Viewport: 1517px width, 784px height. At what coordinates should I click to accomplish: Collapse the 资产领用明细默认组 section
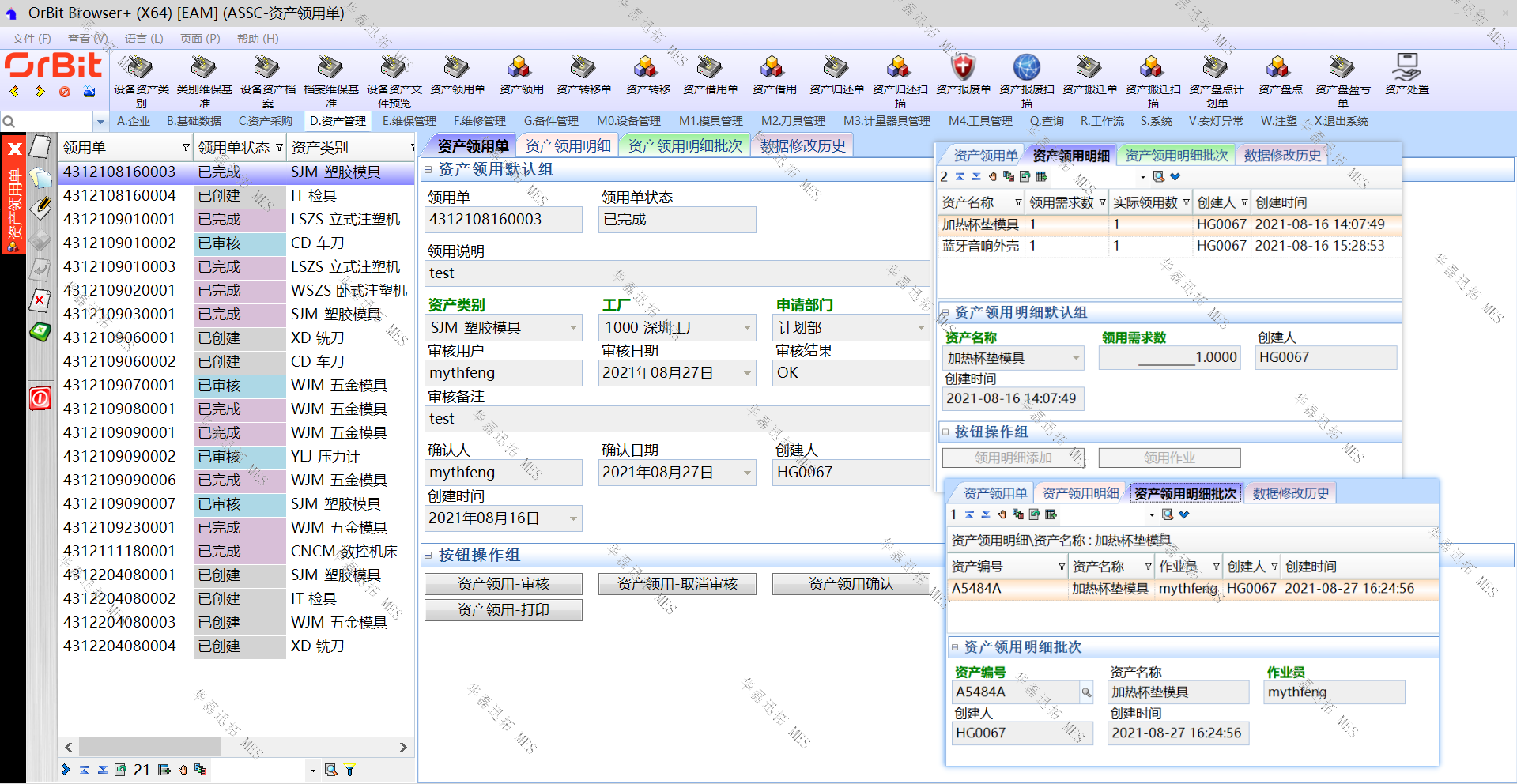[944, 312]
